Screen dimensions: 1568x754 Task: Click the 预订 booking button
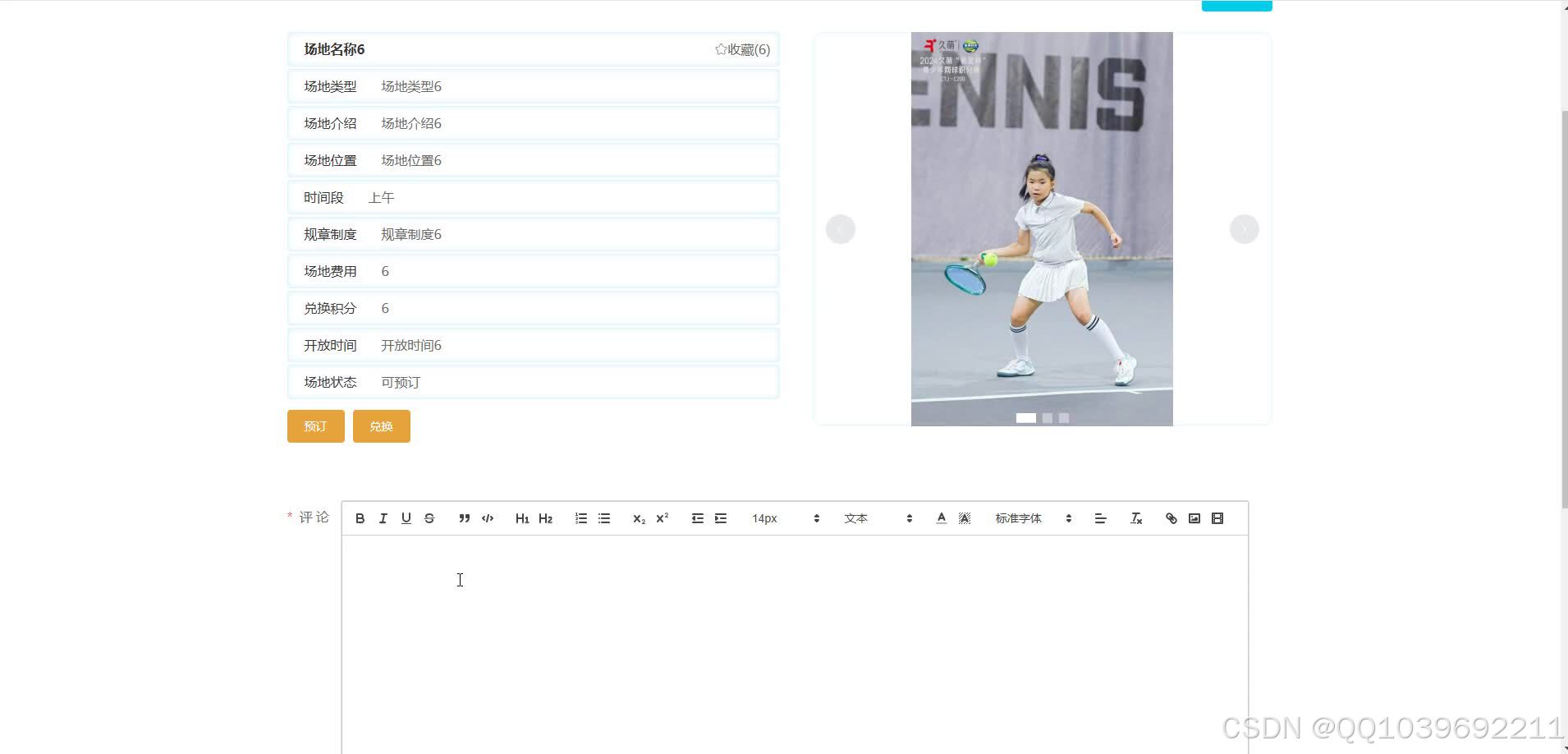pos(315,426)
